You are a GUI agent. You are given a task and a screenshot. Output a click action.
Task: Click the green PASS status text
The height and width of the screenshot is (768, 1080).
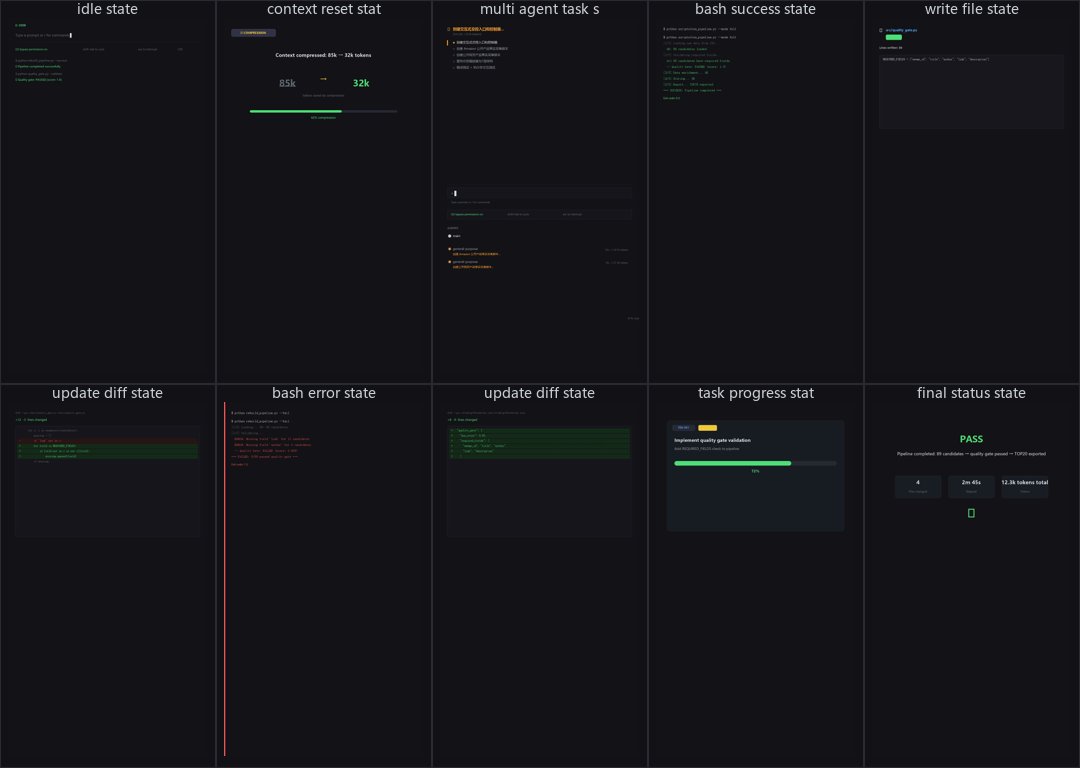(x=971, y=439)
